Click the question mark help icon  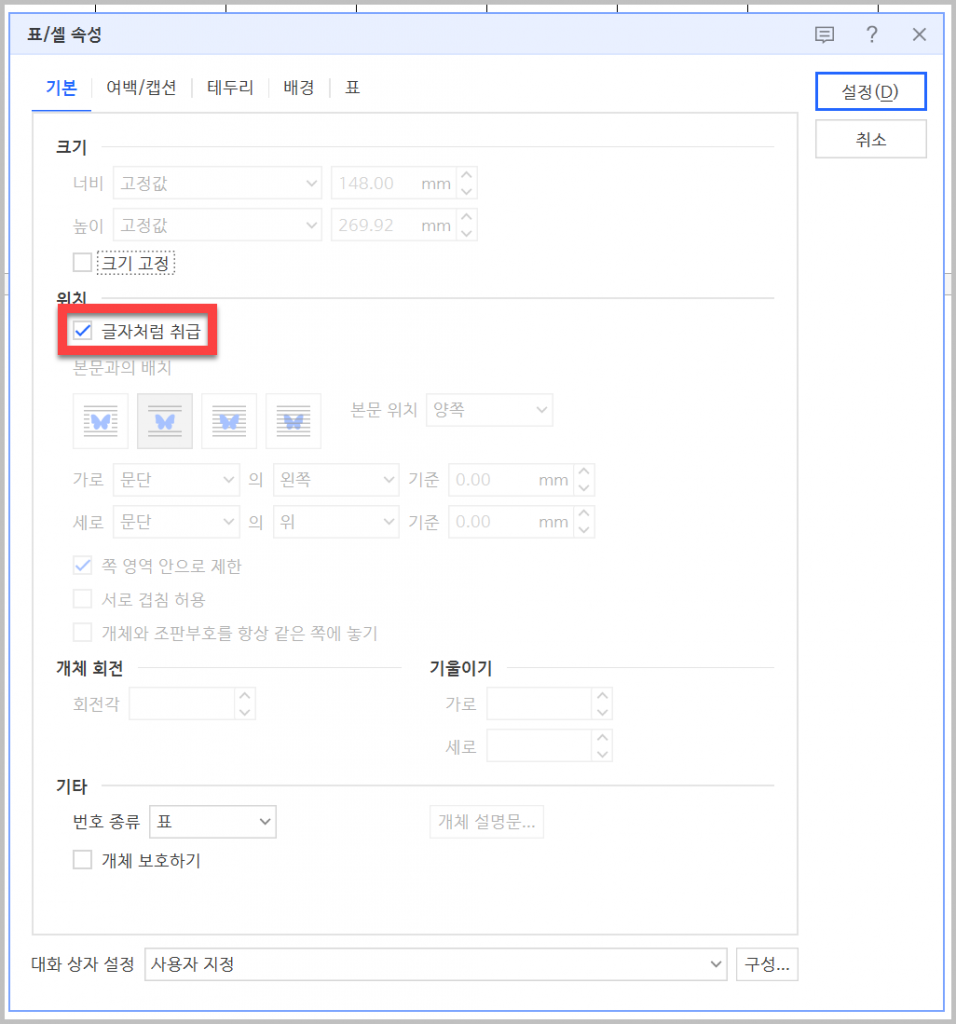point(872,35)
